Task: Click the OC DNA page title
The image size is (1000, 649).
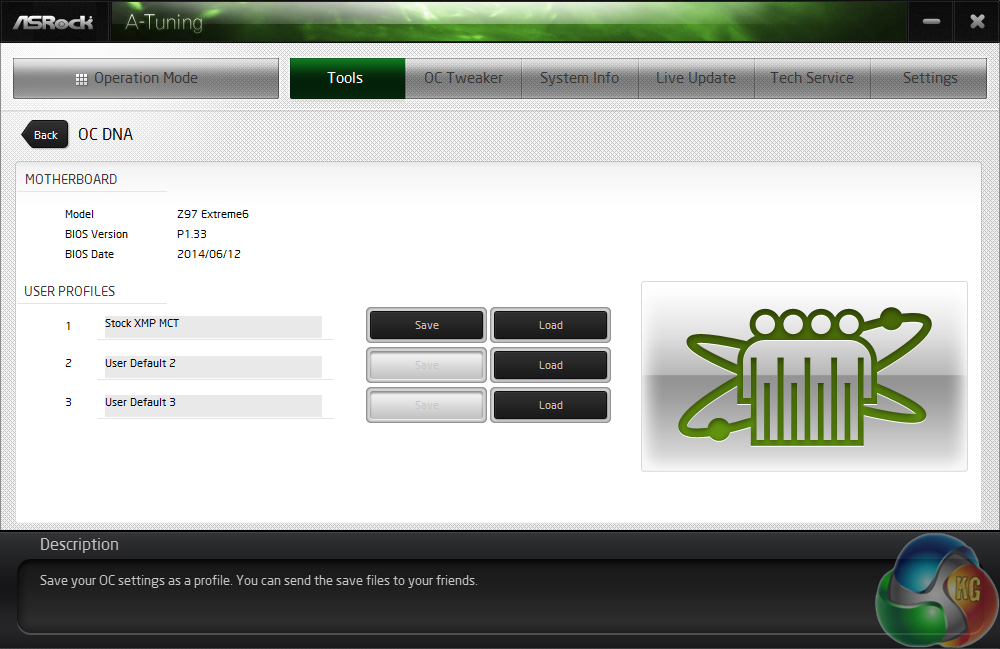Action: (x=105, y=135)
